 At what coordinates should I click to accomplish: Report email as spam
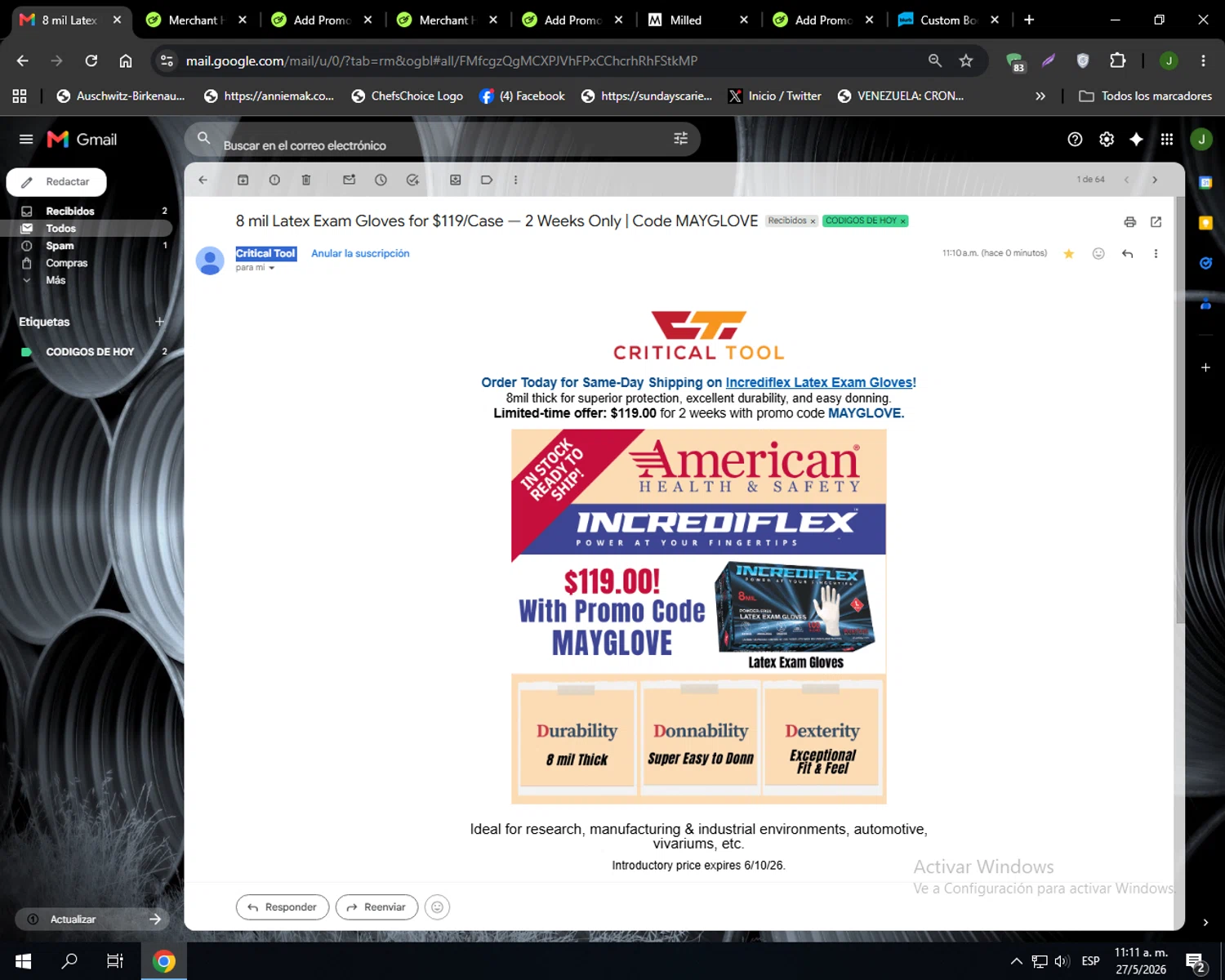pyautogui.click(x=274, y=180)
